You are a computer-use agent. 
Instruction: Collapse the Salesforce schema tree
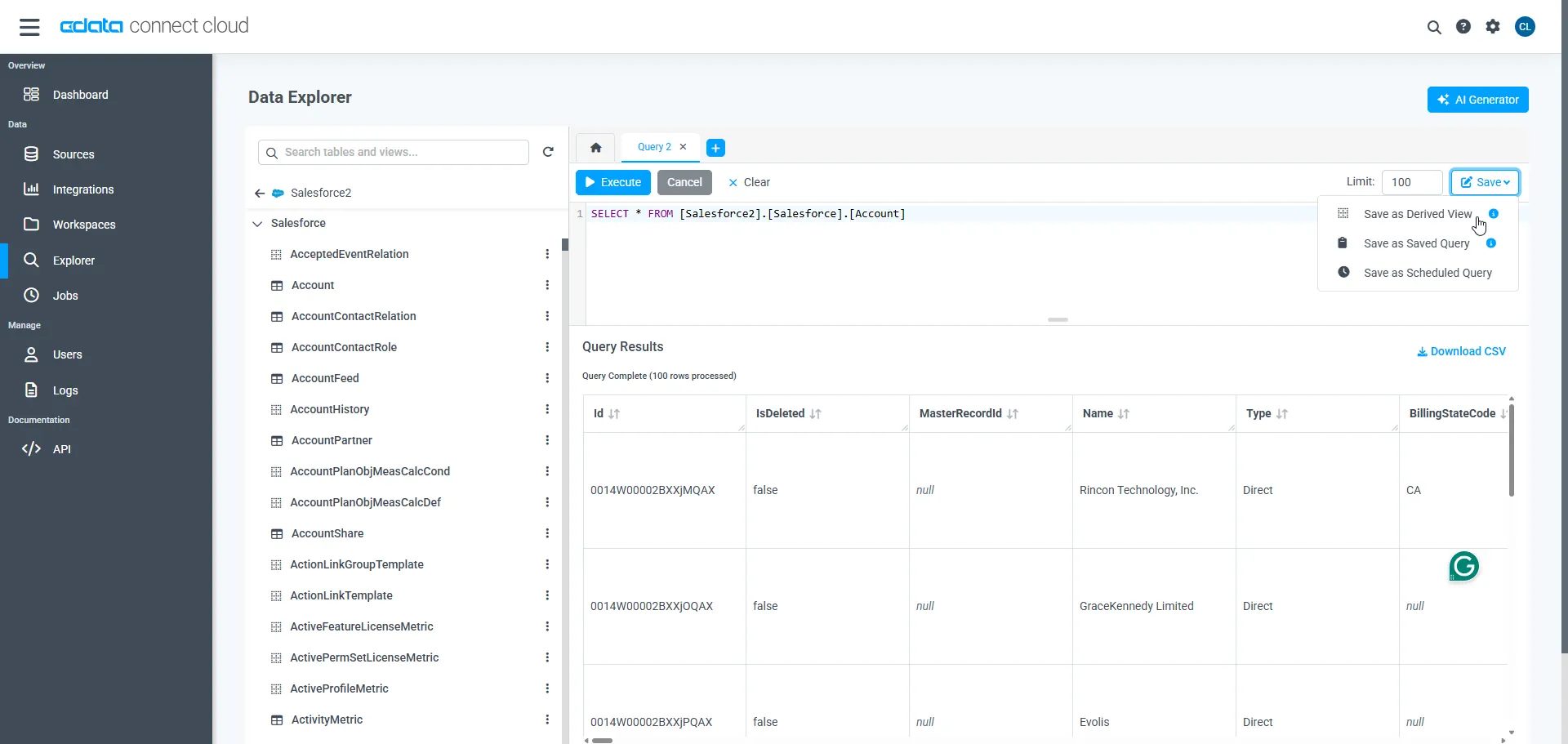(x=258, y=223)
